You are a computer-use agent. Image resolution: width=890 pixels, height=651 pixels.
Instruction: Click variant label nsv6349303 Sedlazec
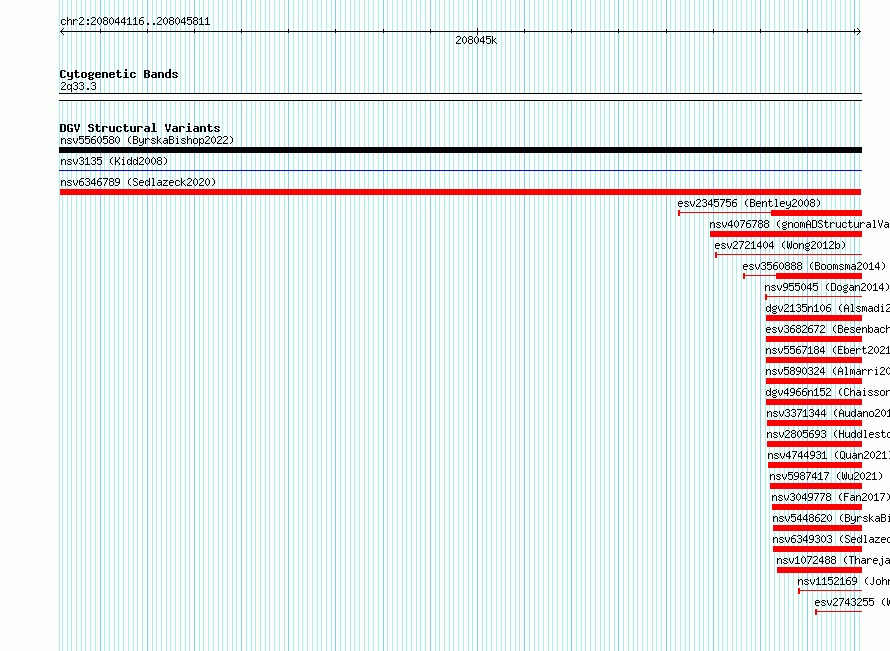pos(831,539)
